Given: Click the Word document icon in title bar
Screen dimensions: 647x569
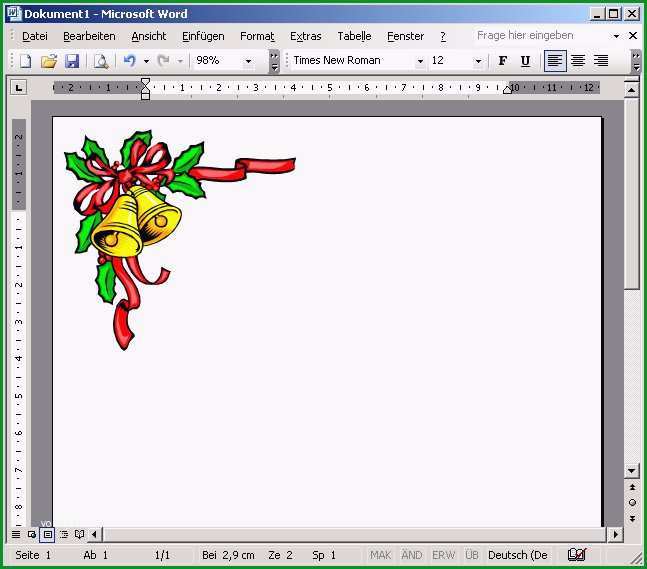Looking at the screenshot, I should (14, 14).
